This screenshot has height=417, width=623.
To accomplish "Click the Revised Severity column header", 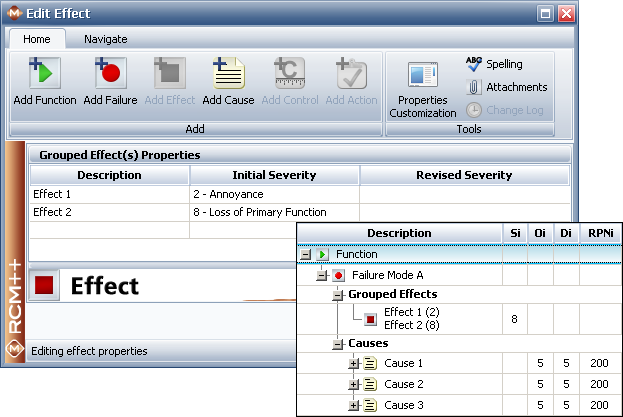I will click(464, 175).
